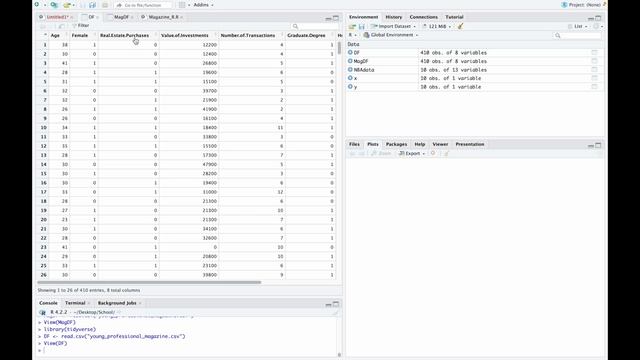Click the previous plot arrow in Plots pane
The image size is (640, 360).
pyautogui.click(x=353, y=153)
